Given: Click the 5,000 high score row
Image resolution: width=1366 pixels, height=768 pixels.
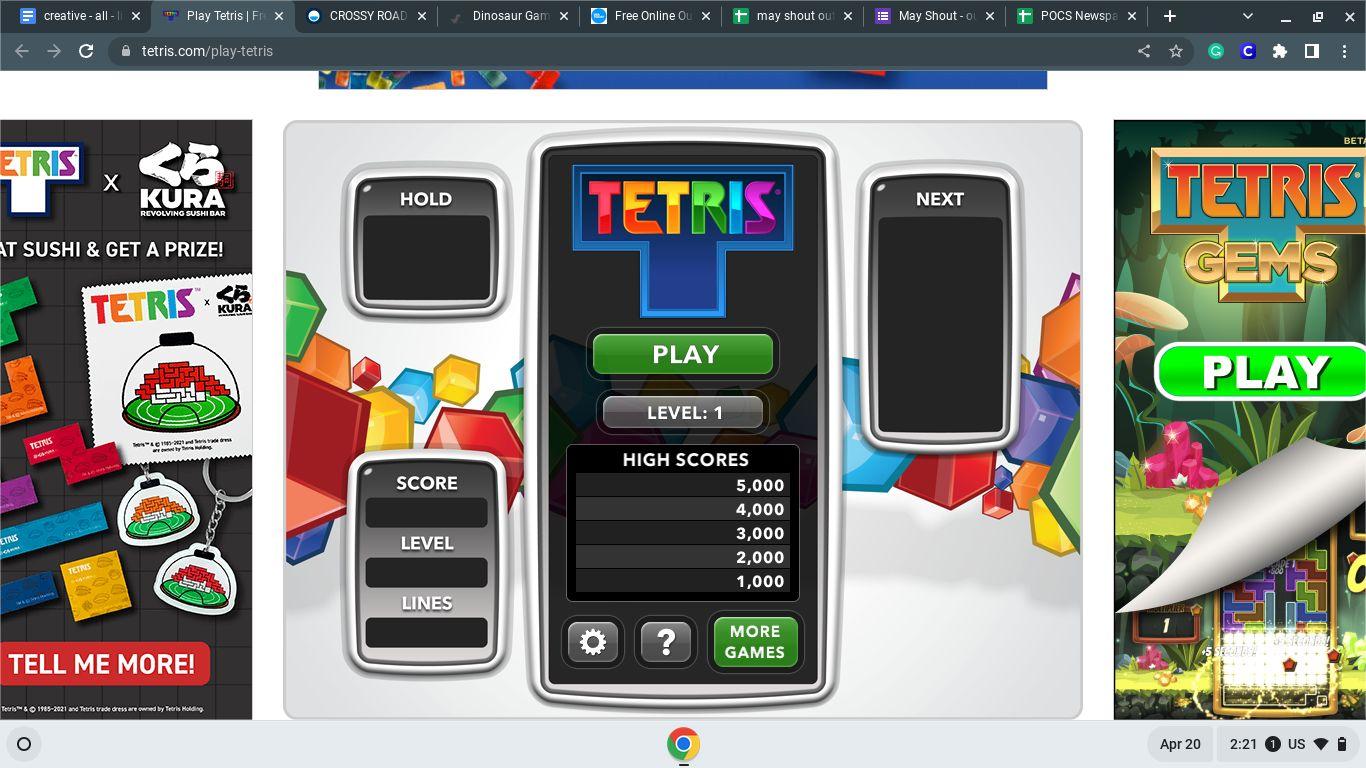Looking at the screenshot, I should coord(682,485).
